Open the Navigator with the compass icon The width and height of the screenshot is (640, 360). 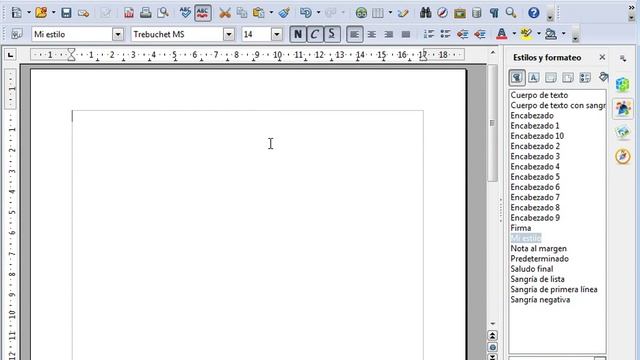click(442, 13)
